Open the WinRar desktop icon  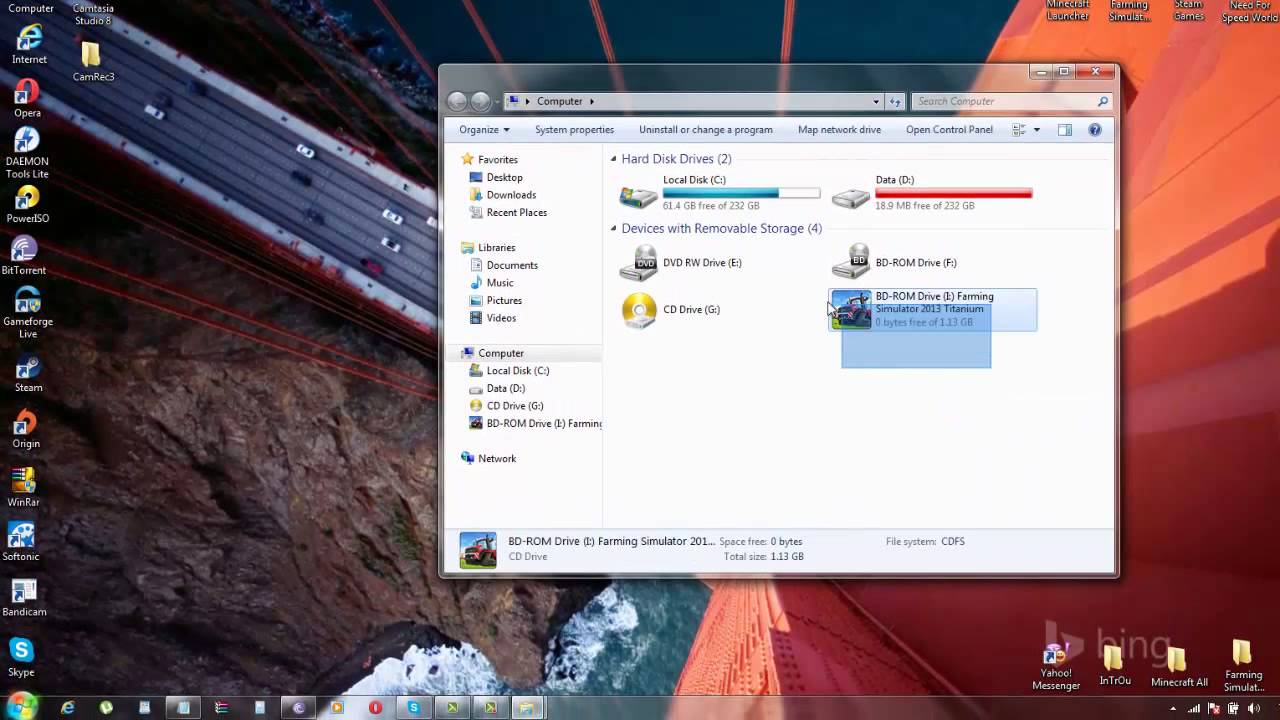pos(23,487)
